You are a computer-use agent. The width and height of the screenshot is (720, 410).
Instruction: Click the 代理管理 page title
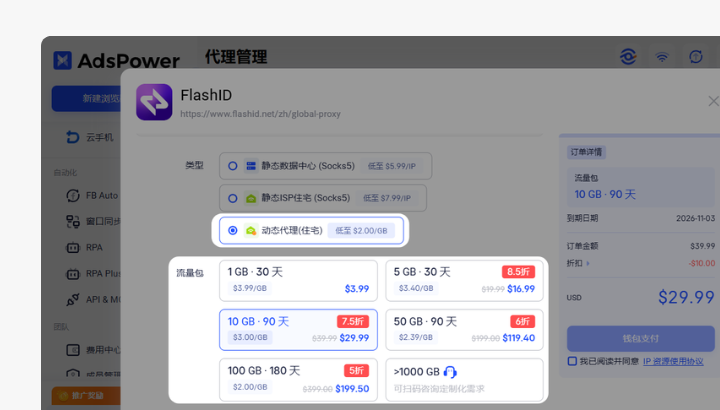tap(236, 57)
